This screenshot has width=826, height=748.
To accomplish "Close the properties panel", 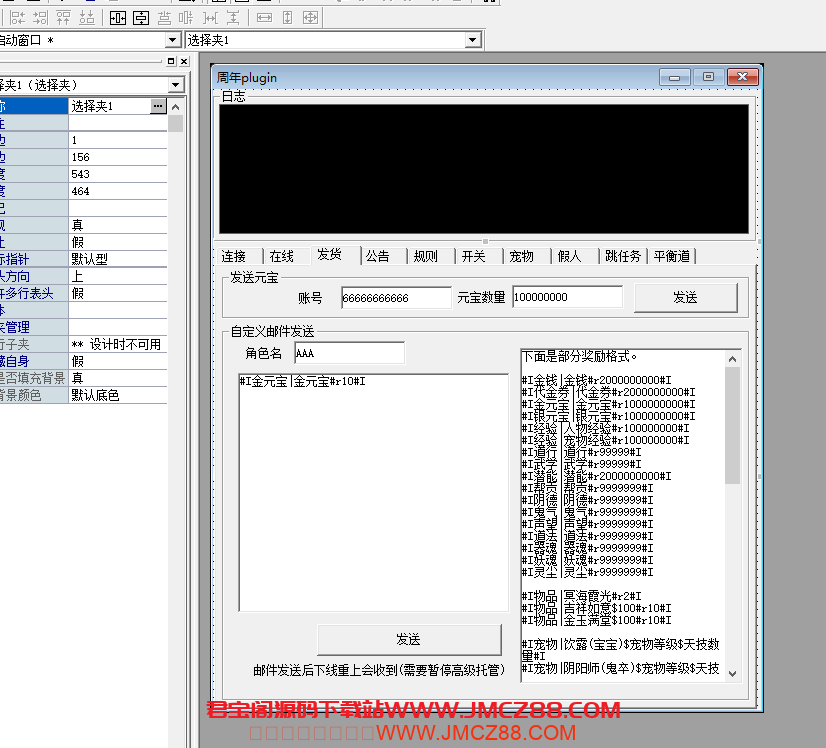I will 184,61.
